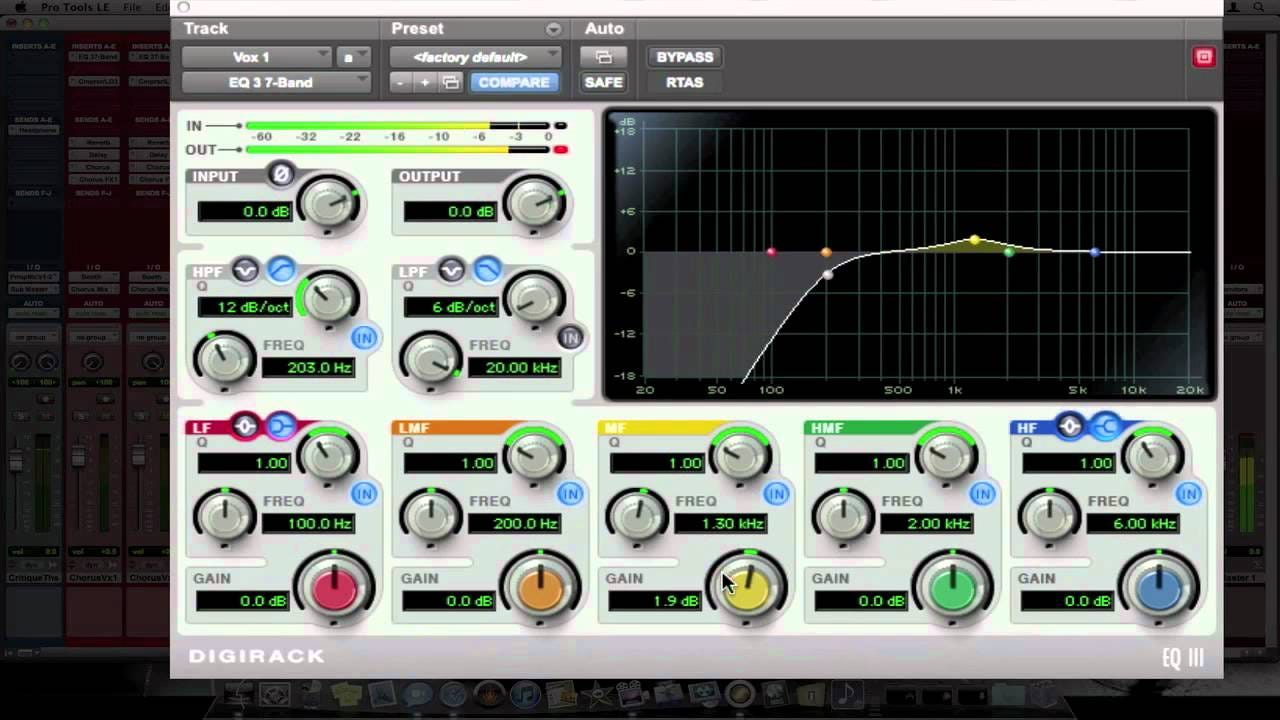
Task: Select the LPF notch filter type icon
Action: (x=451, y=270)
